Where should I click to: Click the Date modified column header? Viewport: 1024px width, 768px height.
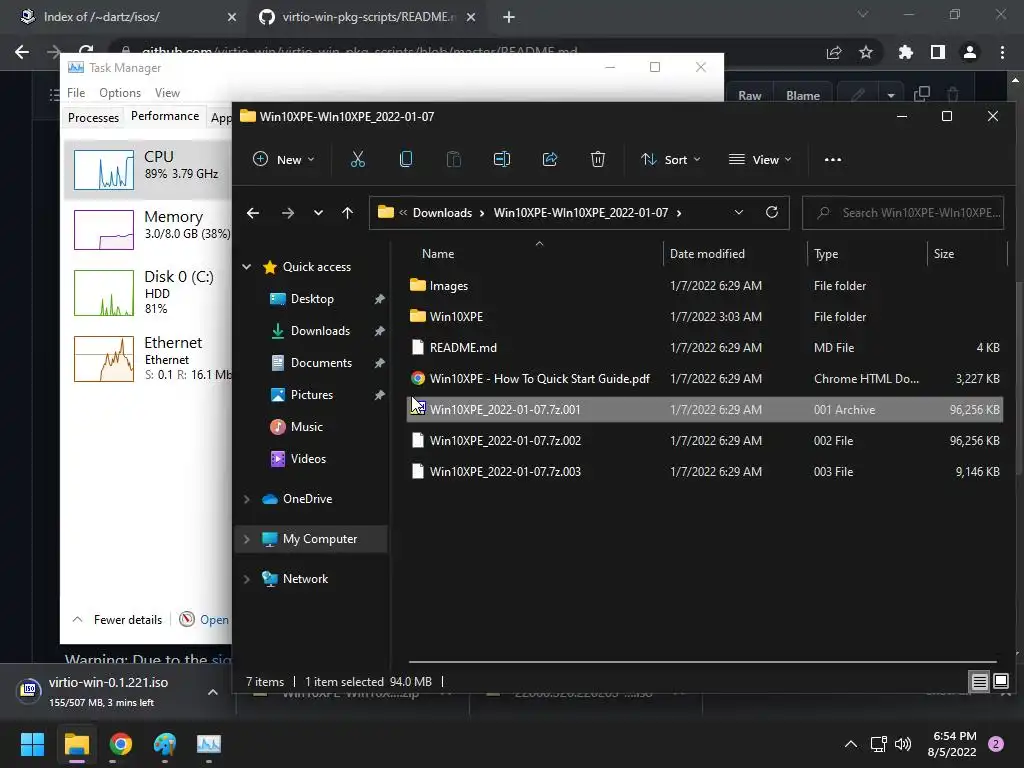pos(707,254)
